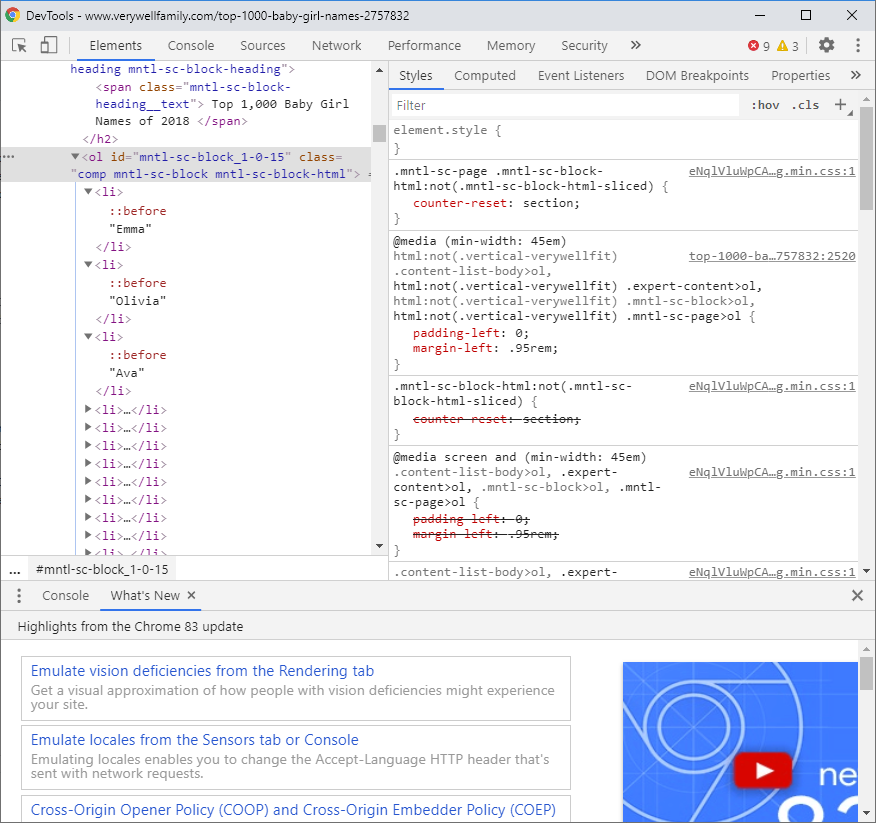The height and width of the screenshot is (824, 877).
Task: Open the DOM Breakpoints tab
Action: click(697, 76)
